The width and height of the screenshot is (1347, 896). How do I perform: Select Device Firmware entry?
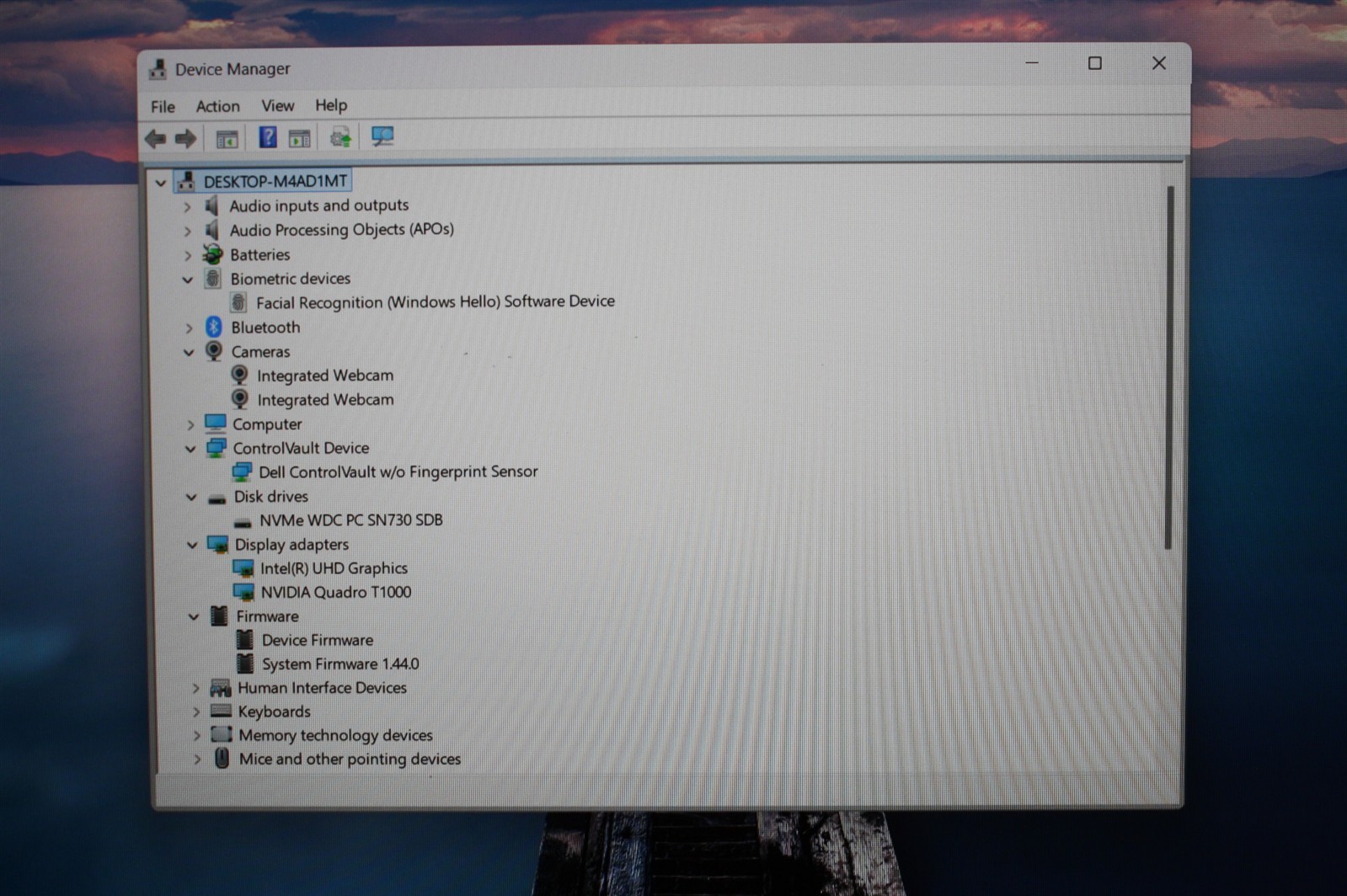[x=317, y=640]
